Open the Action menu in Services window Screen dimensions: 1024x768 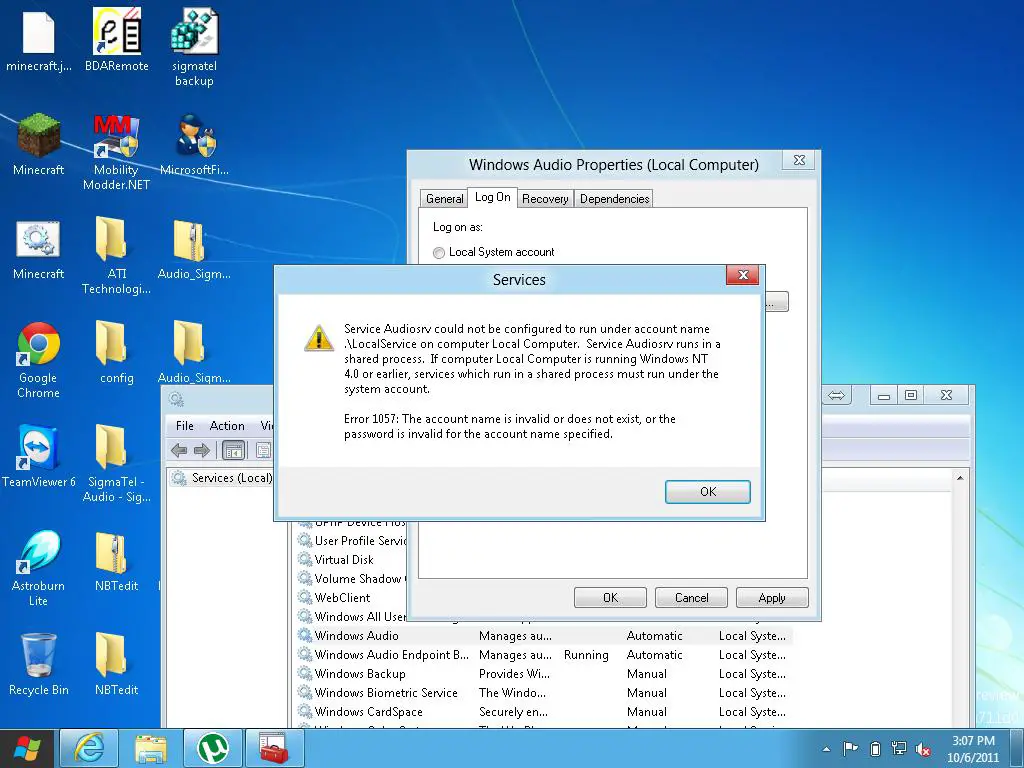tap(227, 426)
